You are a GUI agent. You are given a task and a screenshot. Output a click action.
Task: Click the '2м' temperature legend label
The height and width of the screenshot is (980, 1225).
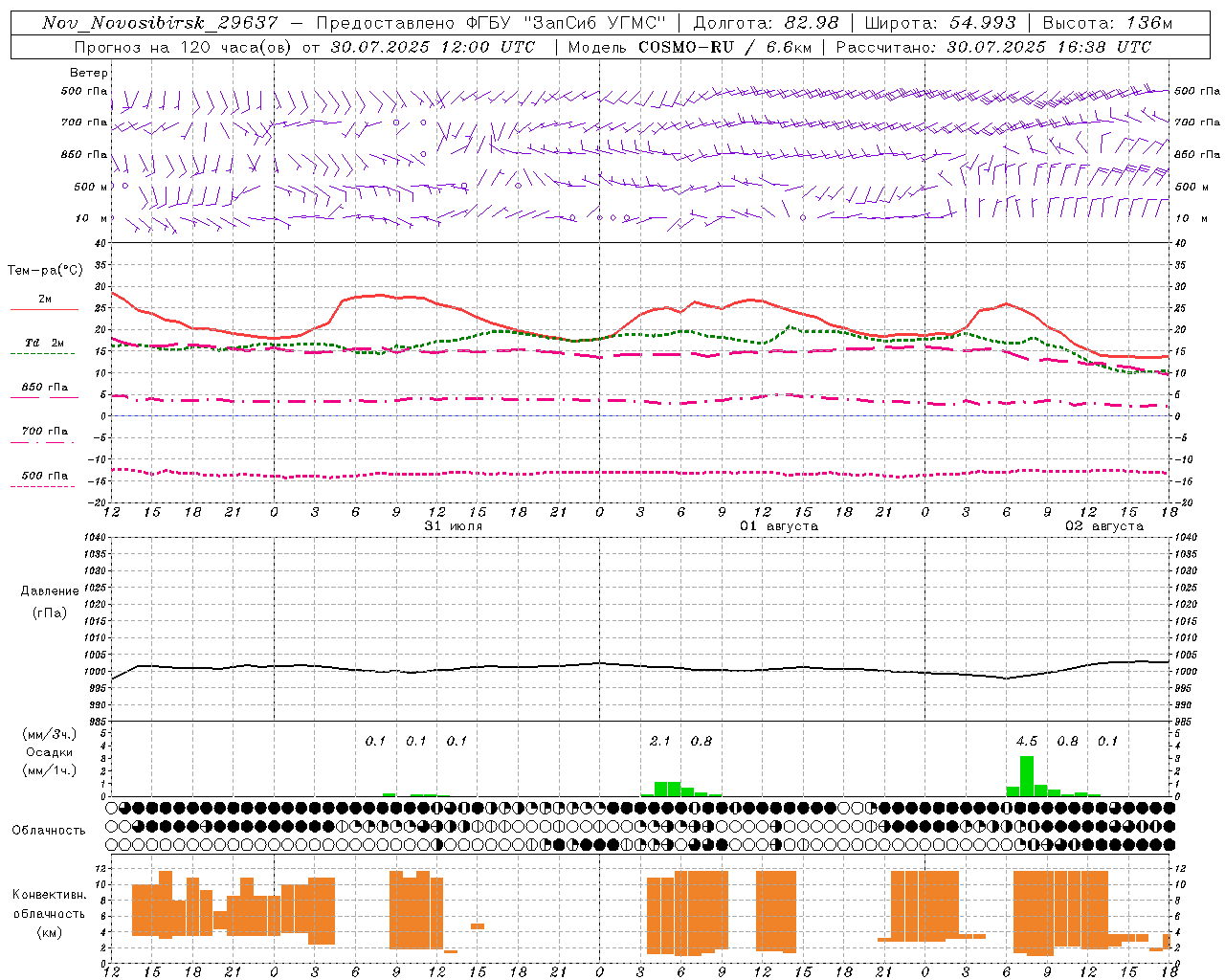tap(45, 299)
